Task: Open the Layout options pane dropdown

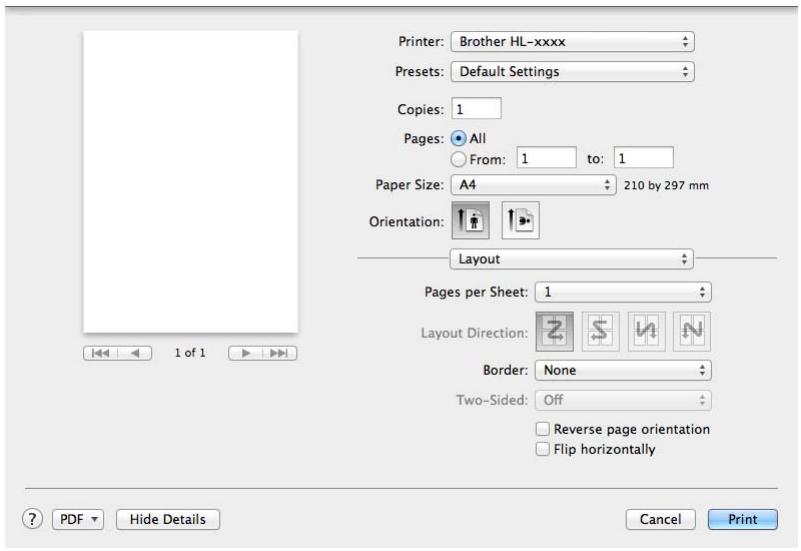Action: [571, 259]
